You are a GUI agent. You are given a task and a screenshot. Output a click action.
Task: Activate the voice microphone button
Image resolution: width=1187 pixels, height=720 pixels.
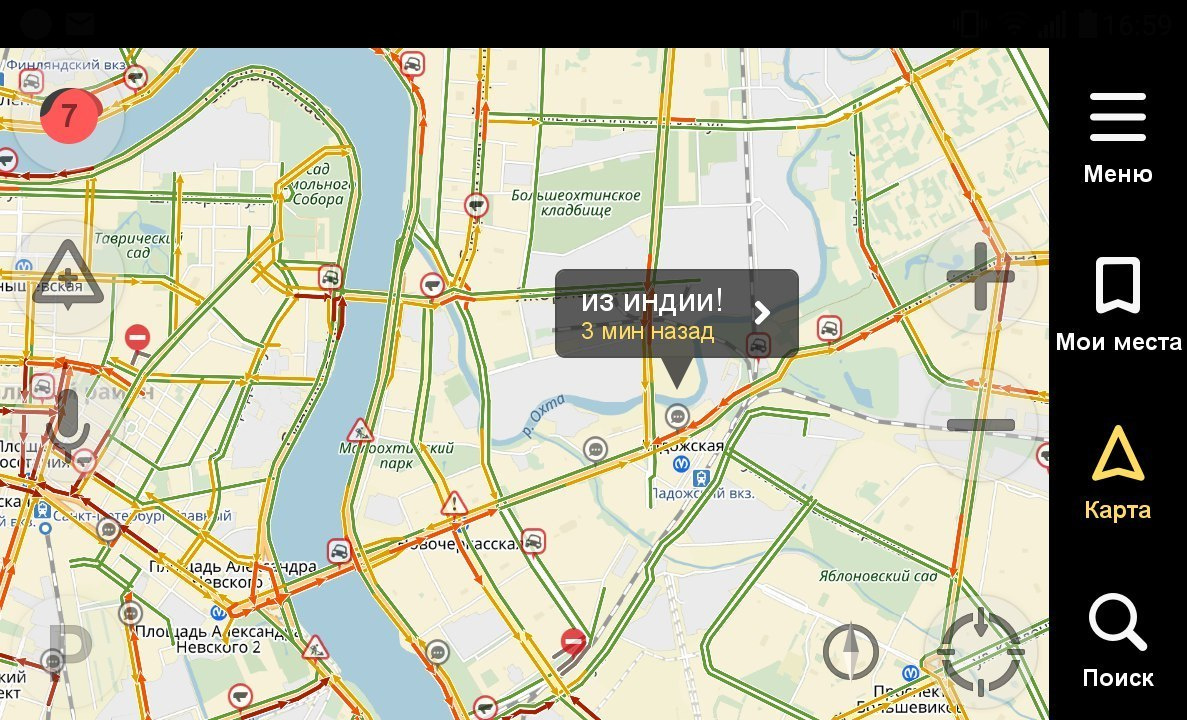68,426
